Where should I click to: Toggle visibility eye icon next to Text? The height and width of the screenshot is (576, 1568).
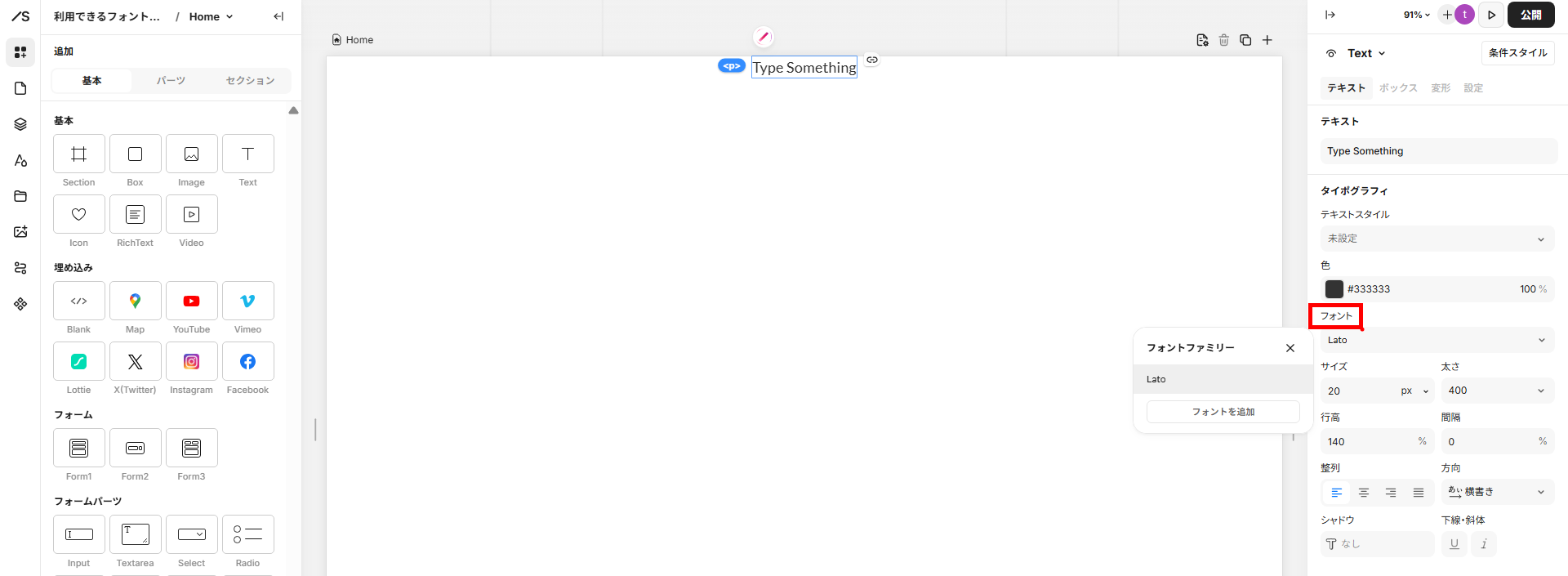pos(1331,53)
